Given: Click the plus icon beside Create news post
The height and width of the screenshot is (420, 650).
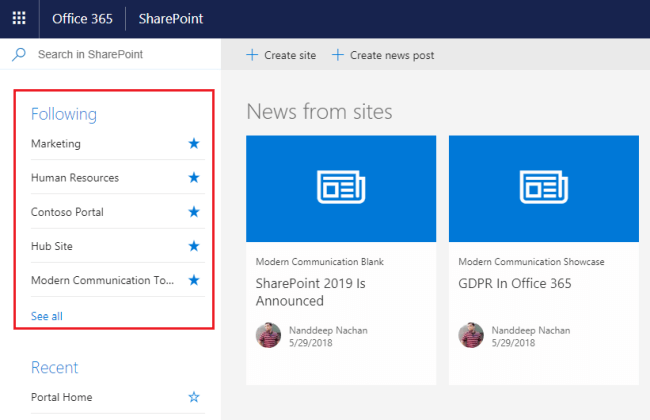Looking at the screenshot, I should click(x=338, y=55).
